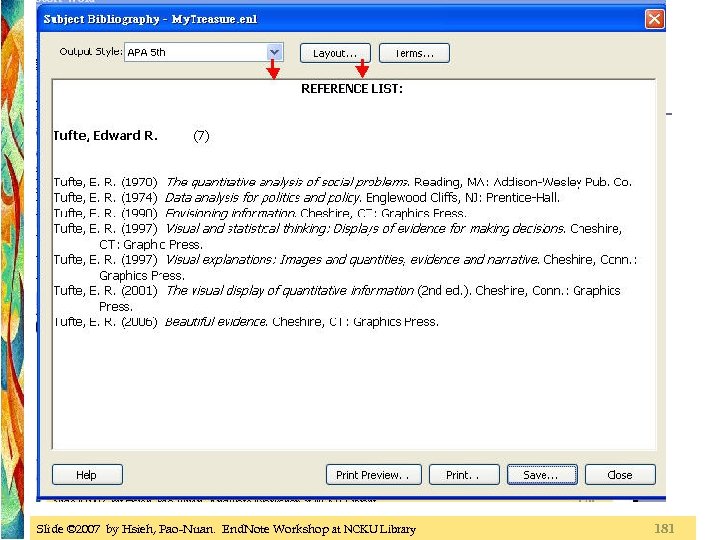The width and height of the screenshot is (720, 540).
Task: Click the (7) record count
Action: 201,136
